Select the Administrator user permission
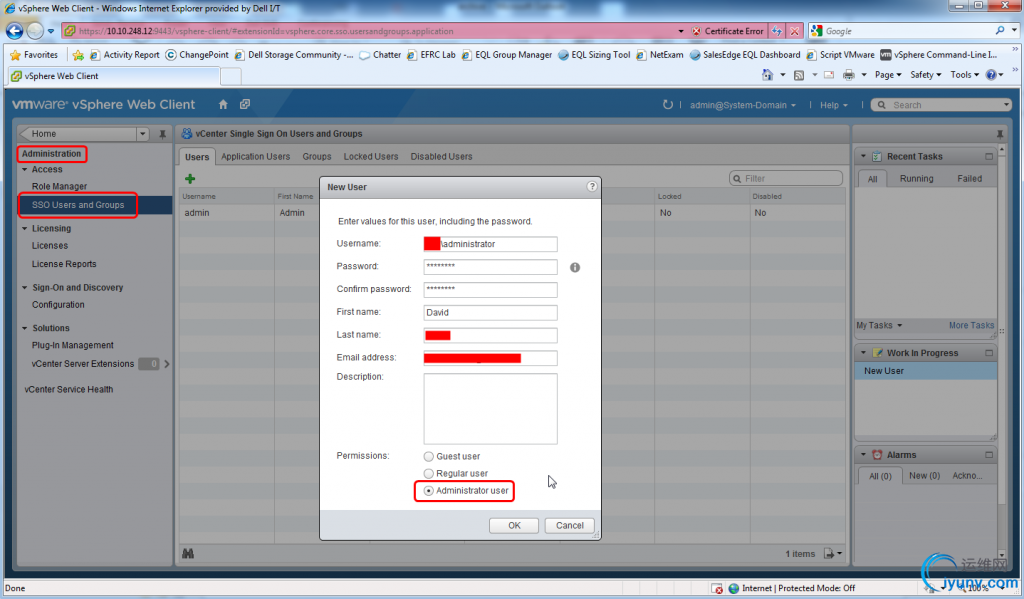 428,491
